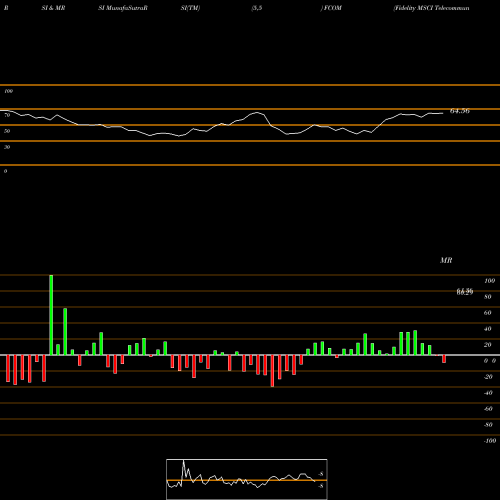
Task: Click the '40' label on MR axis
Action: click(x=487, y=329)
